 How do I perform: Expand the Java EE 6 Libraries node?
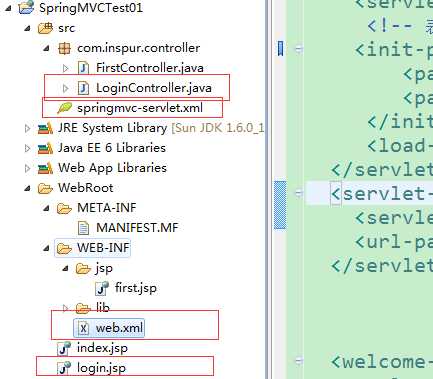click(x=28, y=148)
